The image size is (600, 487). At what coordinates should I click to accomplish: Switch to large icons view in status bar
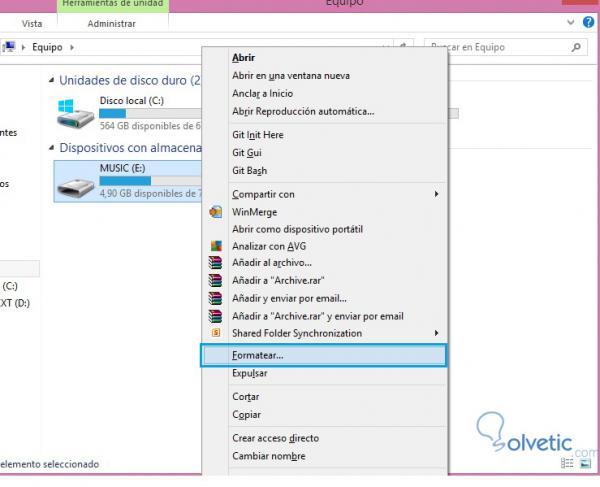(x=585, y=463)
